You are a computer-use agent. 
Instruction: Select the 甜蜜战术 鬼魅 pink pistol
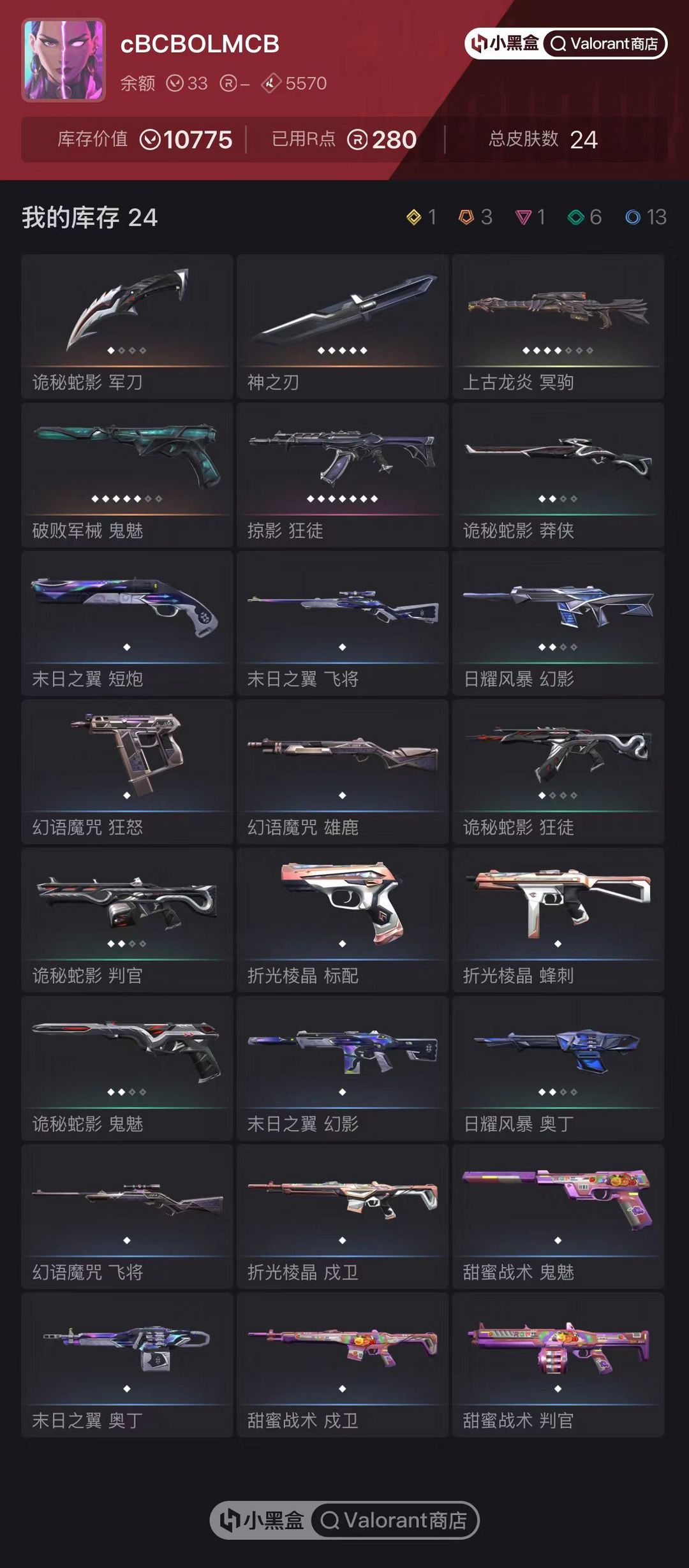pos(558,1217)
